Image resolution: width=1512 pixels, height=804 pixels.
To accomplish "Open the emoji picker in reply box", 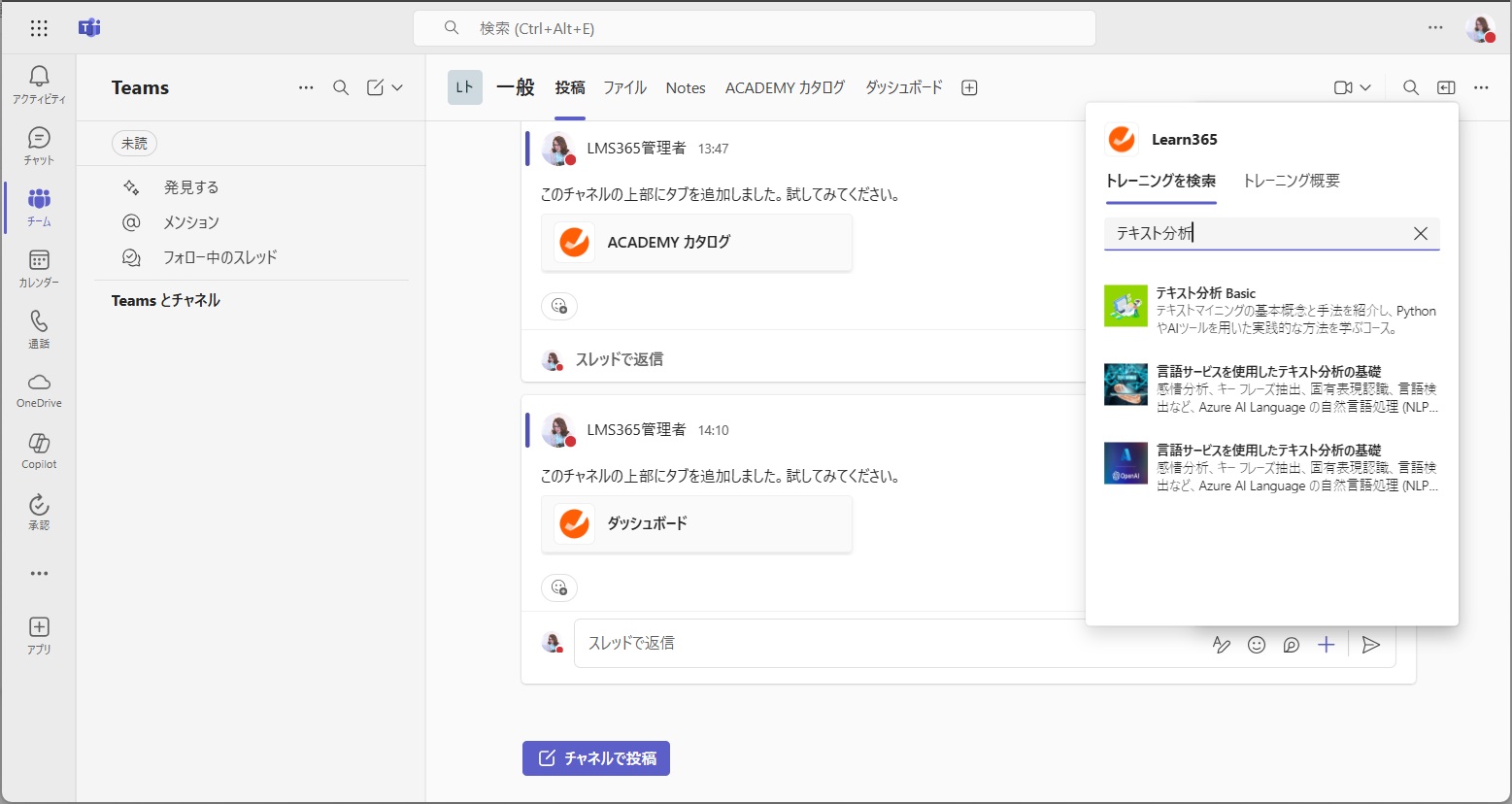I will tap(1257, 645).
